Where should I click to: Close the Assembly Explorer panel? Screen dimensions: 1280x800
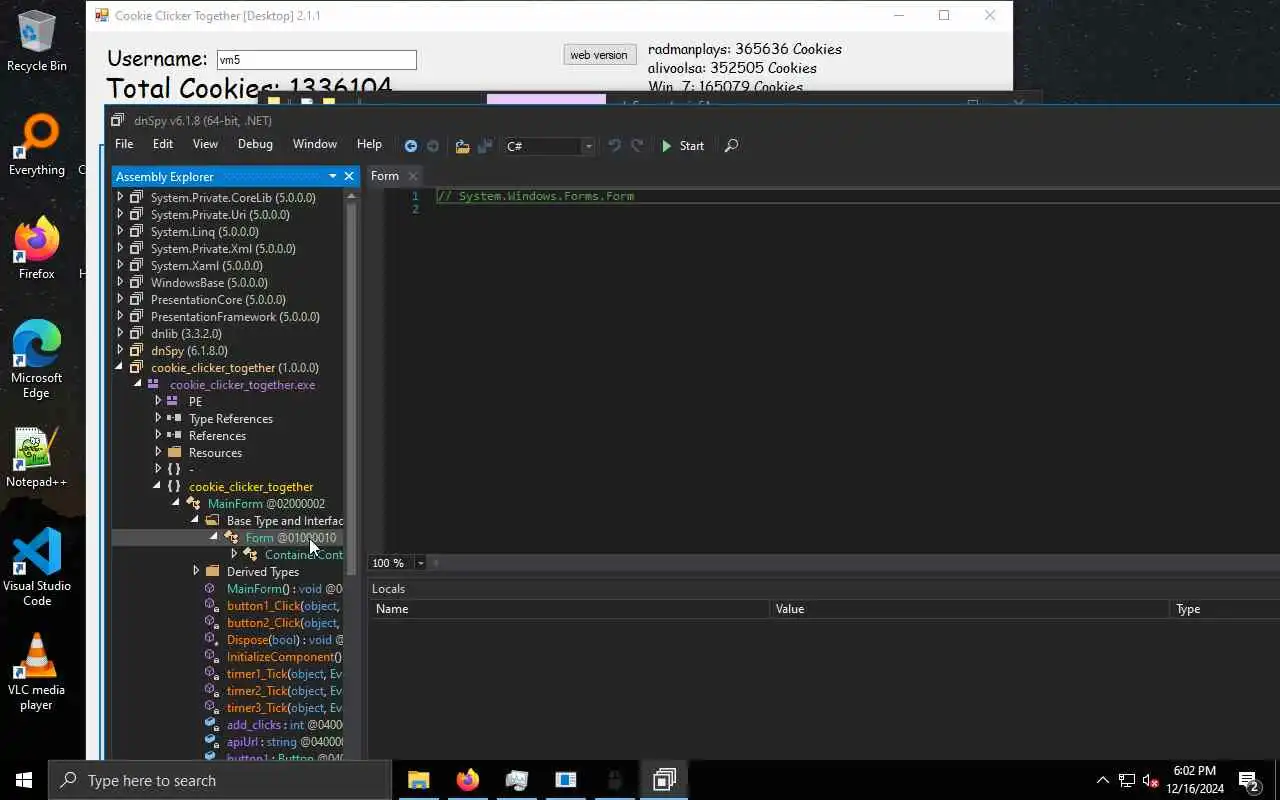[x=349, y=176]
